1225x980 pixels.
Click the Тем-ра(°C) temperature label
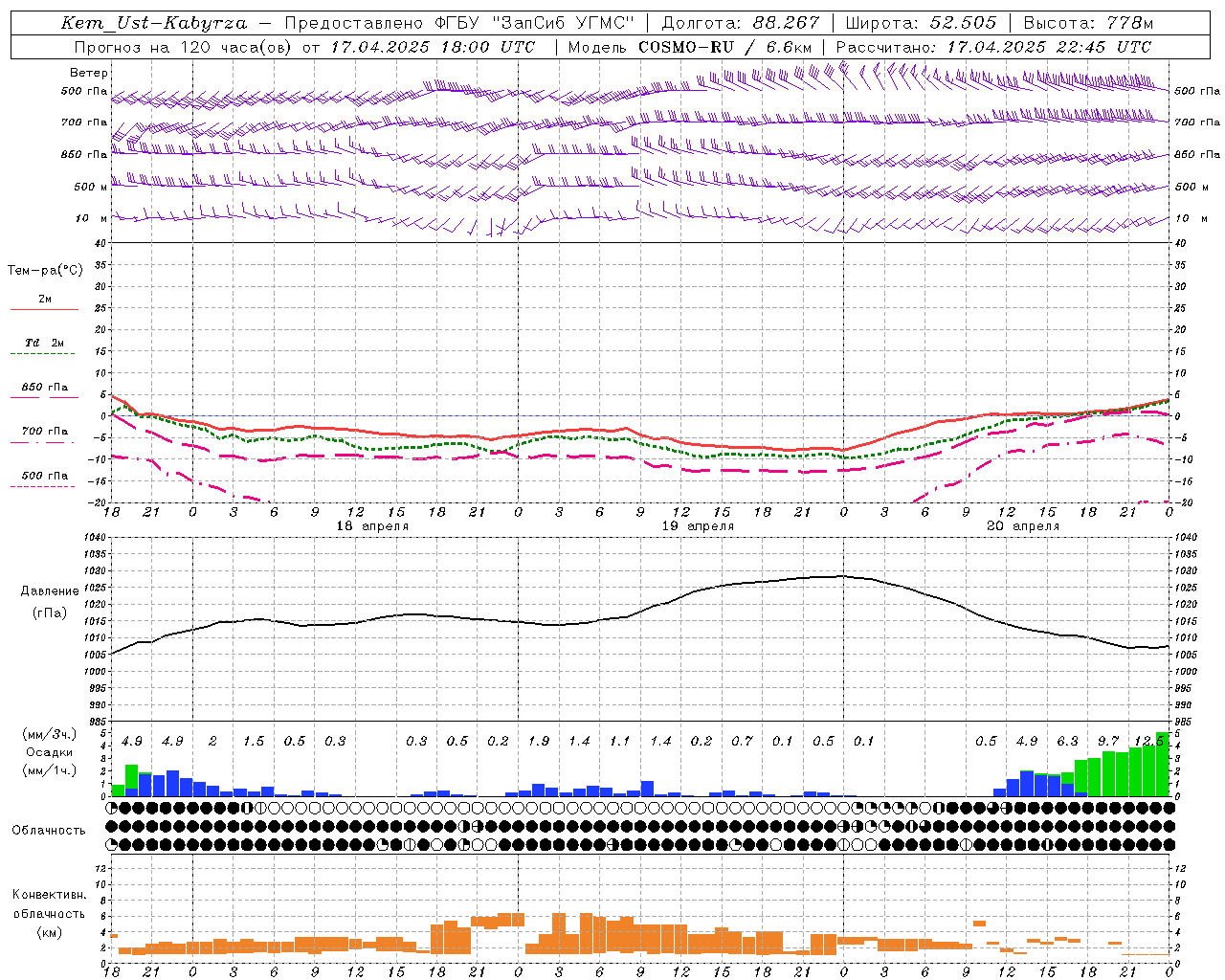46,271
